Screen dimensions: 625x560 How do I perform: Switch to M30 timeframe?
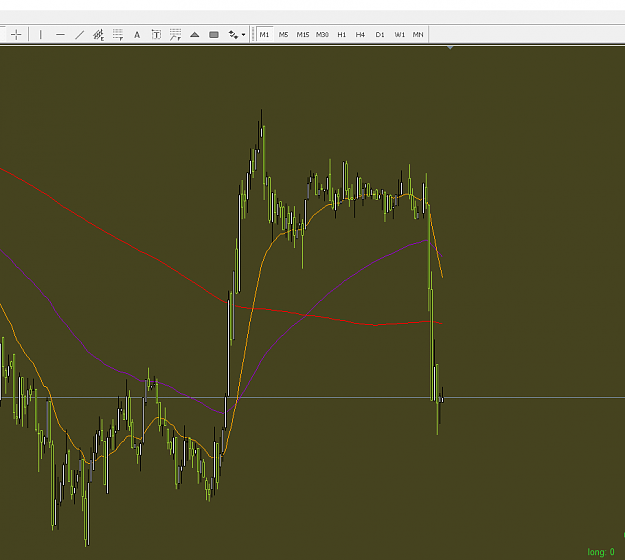(x=322, y=35)
